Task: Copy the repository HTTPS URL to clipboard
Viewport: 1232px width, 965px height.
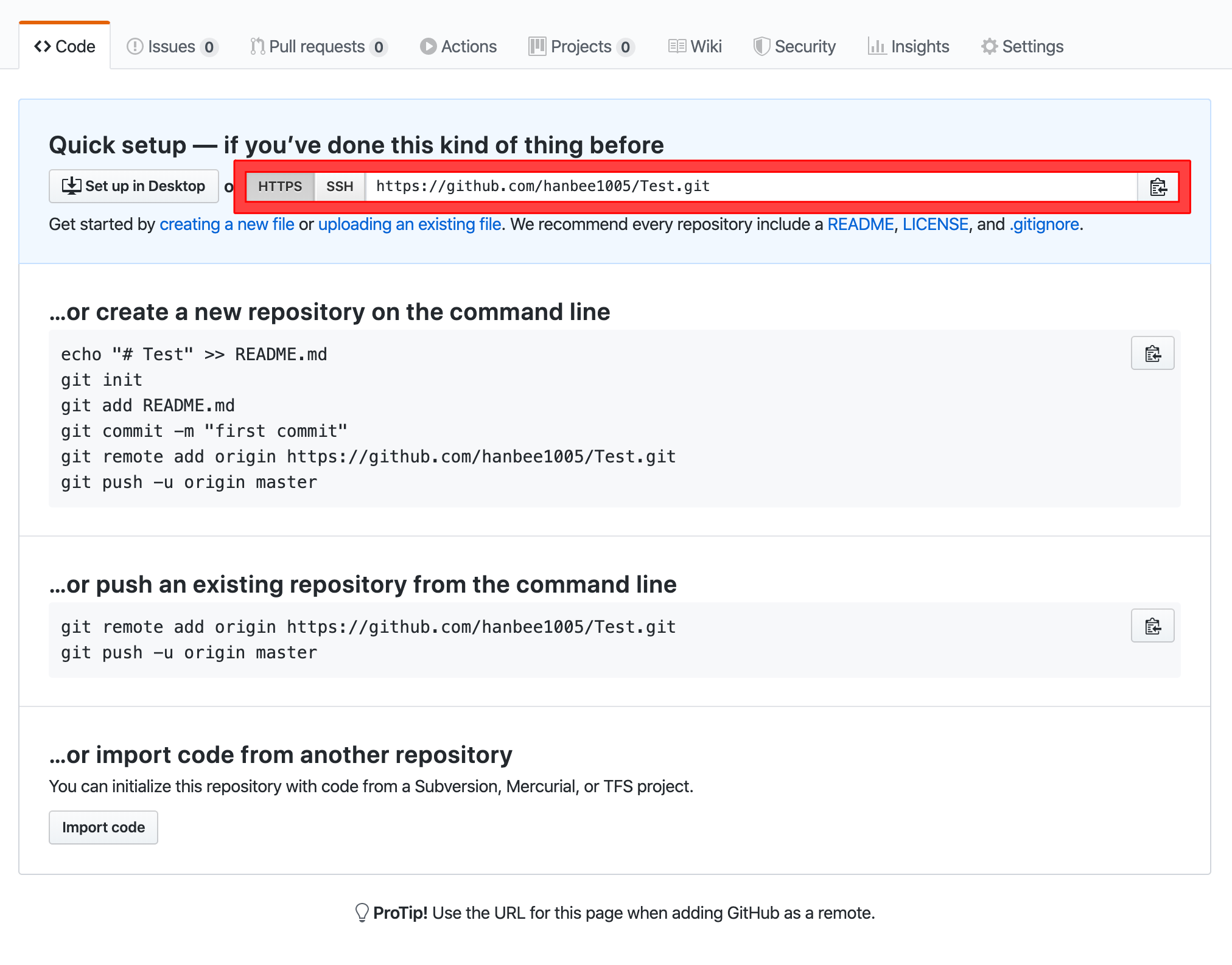Action: pyautogui.click(x=1158, y=187)
